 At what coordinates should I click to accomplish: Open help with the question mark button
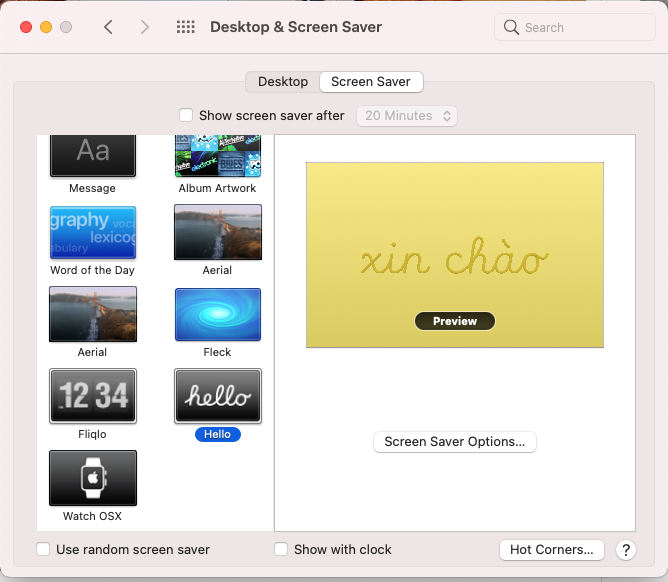pyautogui.click(x=626, y=549)
